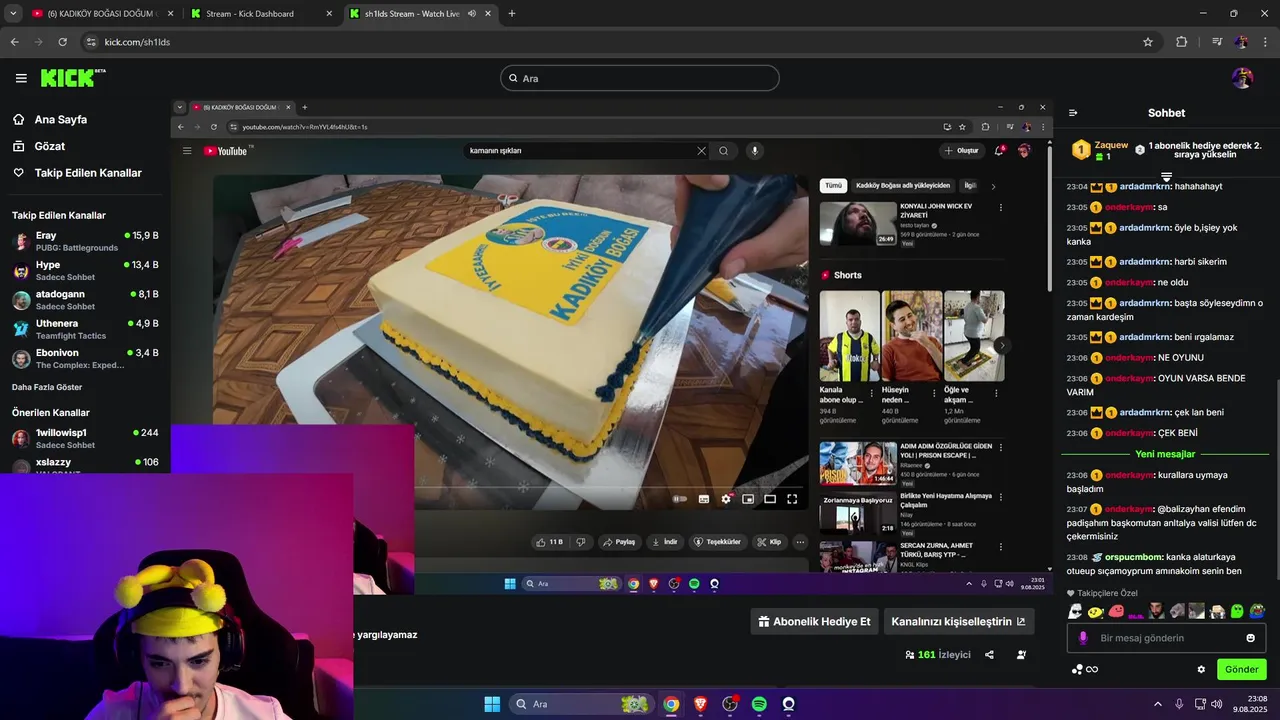
Task: Open the Chrome tab search dropdown
Action: coord(13,14)
